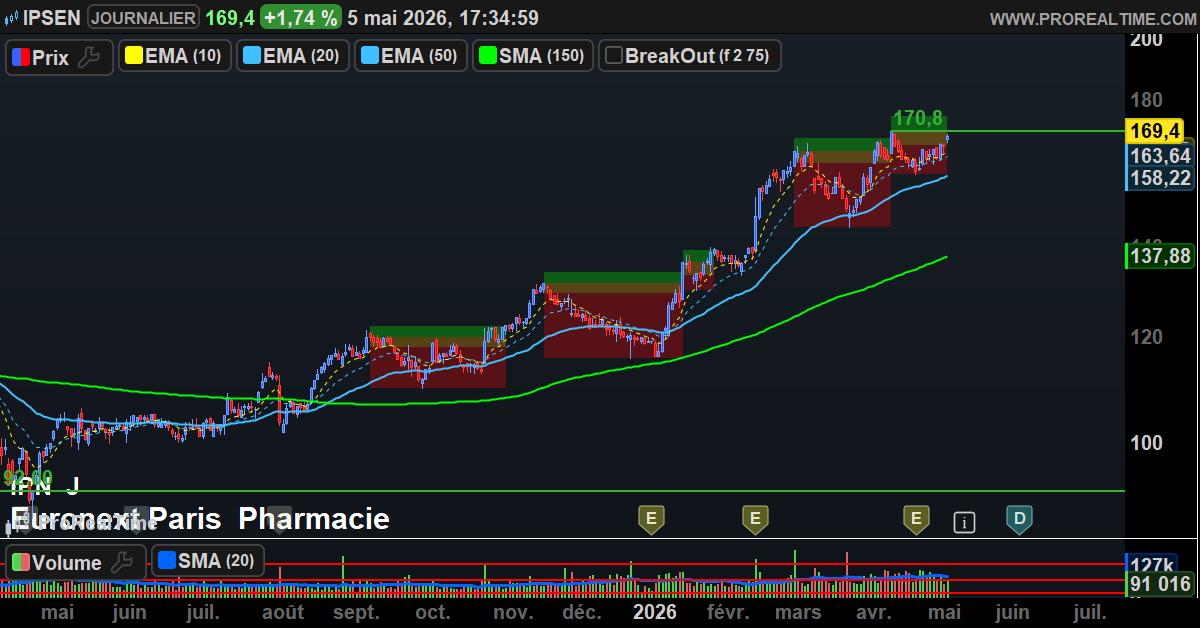Image resolution: width=1200 pixels, height=628 pixels.
Task: Toggle the BreakOut indicator checkbox
Action: 614,56
